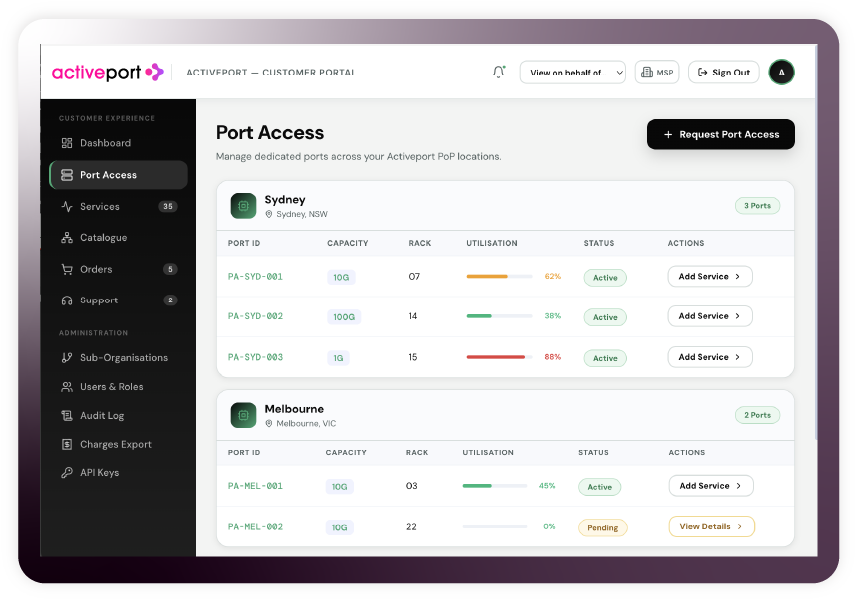This screenshot has width=858, height=602.
Task: Click the Melbourne '2 Ports' badge
Action: tap(757, 415)
